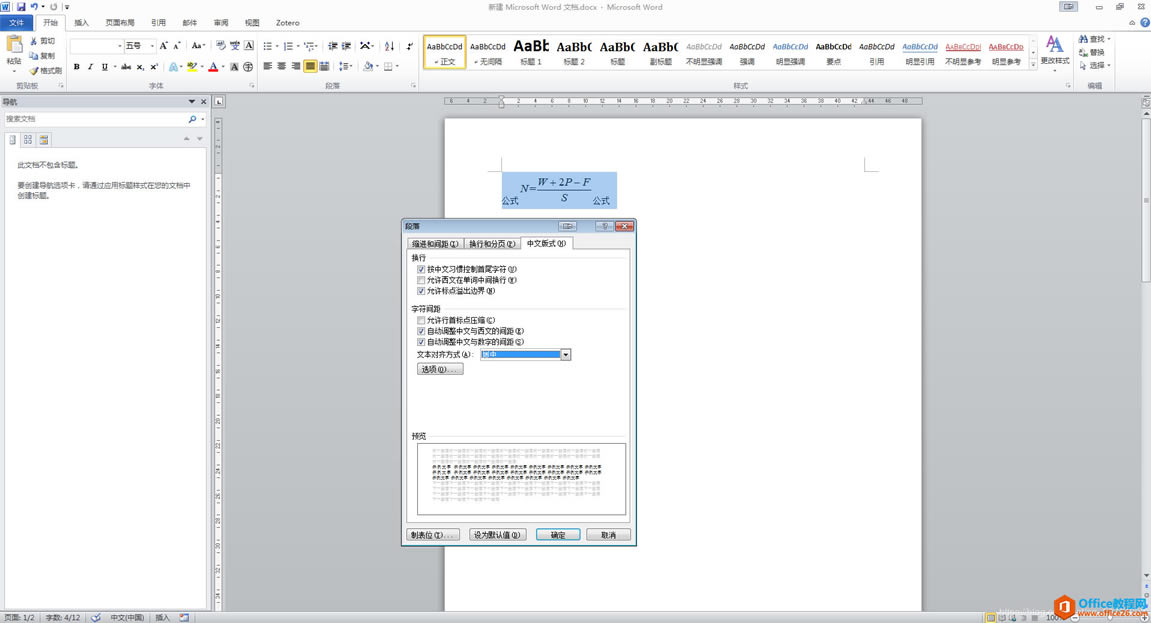Click the 确定 button
The image size is (1151, 623).
pos(558,535)
